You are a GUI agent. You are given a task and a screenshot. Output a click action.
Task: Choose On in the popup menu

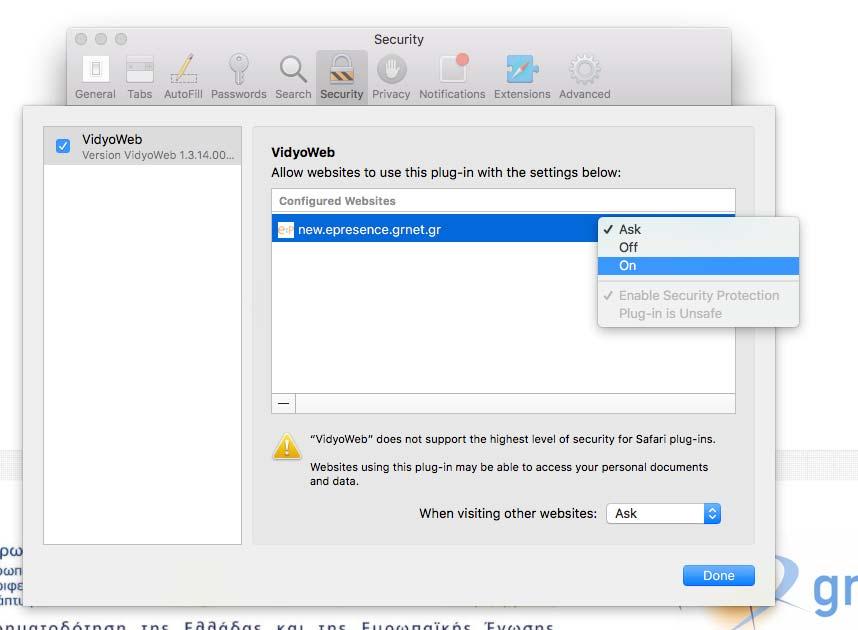click(x=698, y=265)
